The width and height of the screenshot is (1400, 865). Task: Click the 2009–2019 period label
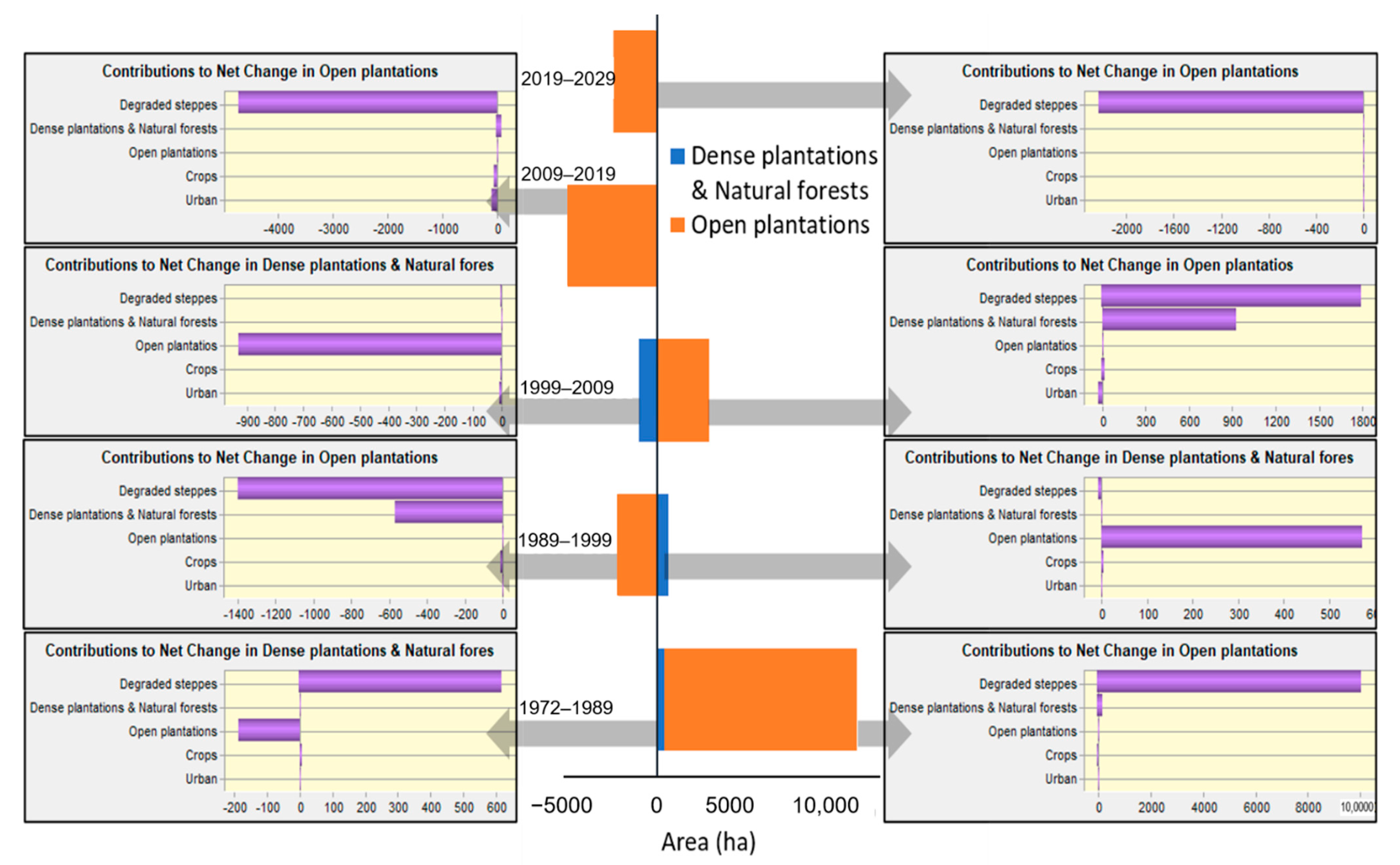coord(568,174)
